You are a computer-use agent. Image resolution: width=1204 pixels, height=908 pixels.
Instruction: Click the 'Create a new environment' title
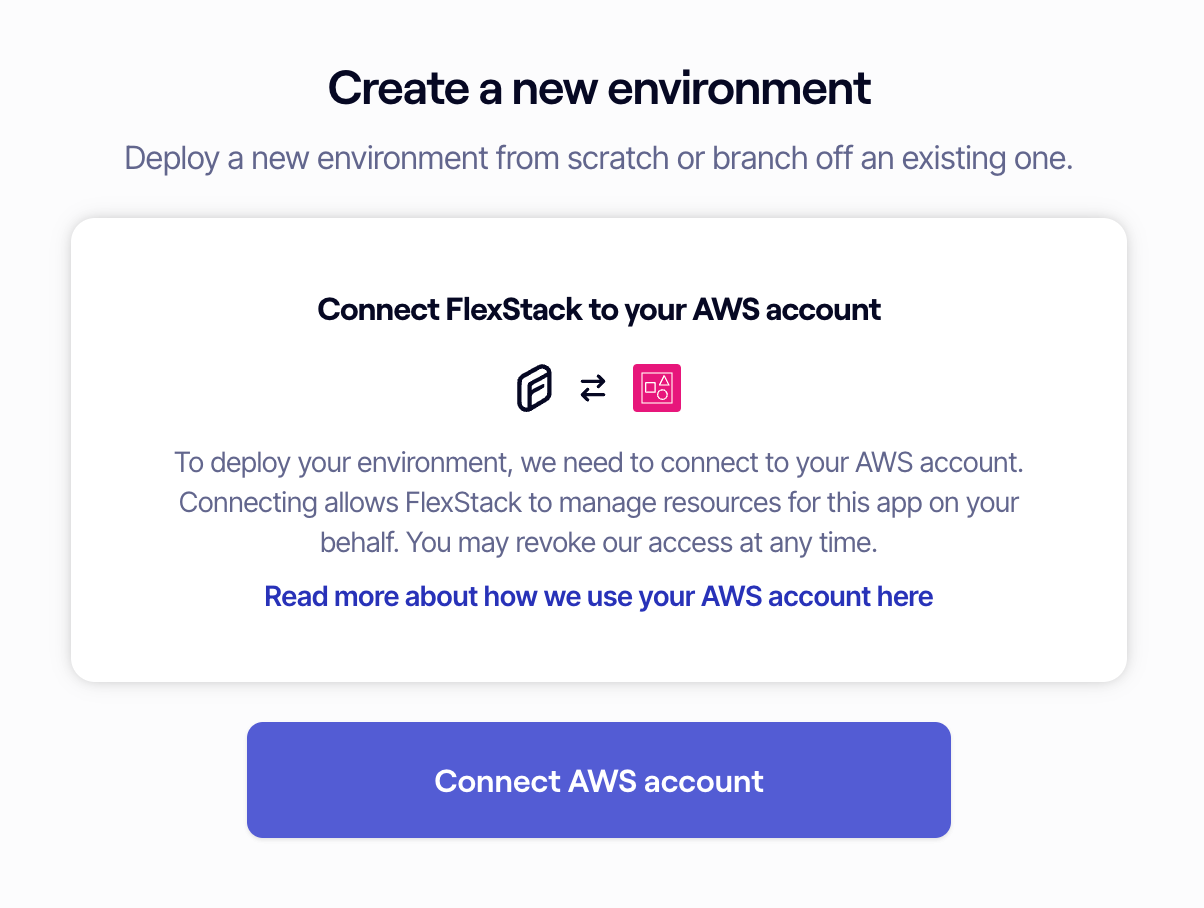(x=600, y=88)
